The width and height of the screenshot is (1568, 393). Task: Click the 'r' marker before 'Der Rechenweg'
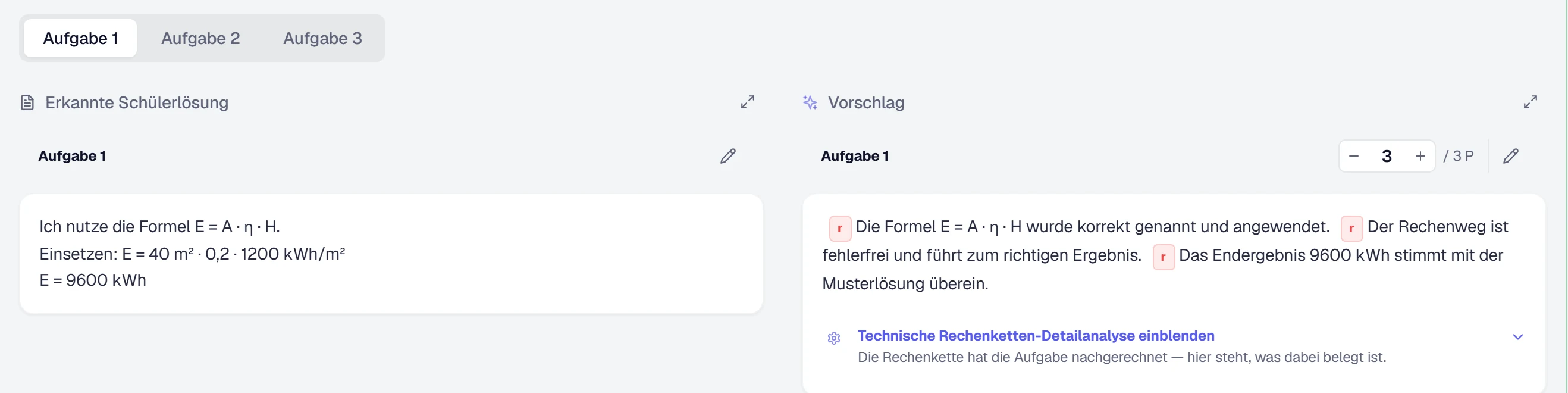tap(1352, 229)
